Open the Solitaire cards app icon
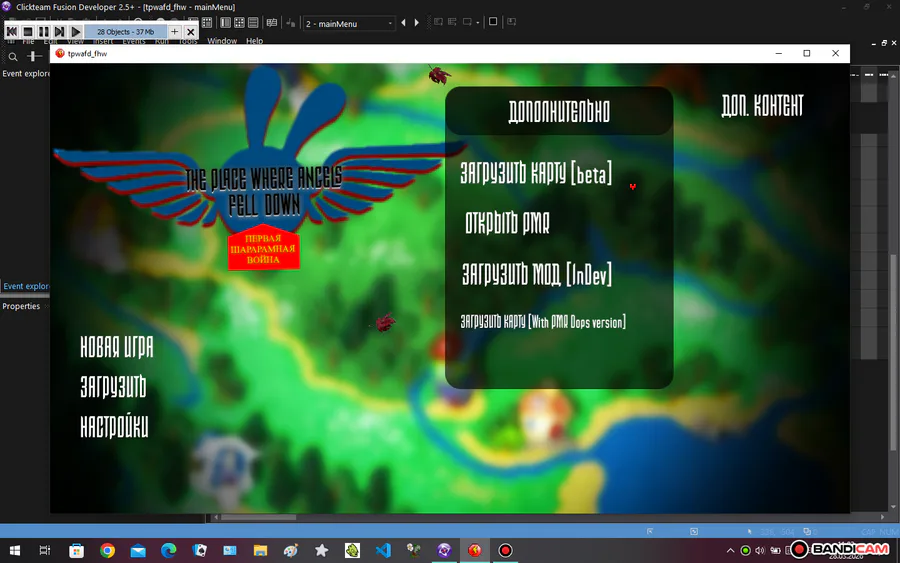 [x=200, y=550]
